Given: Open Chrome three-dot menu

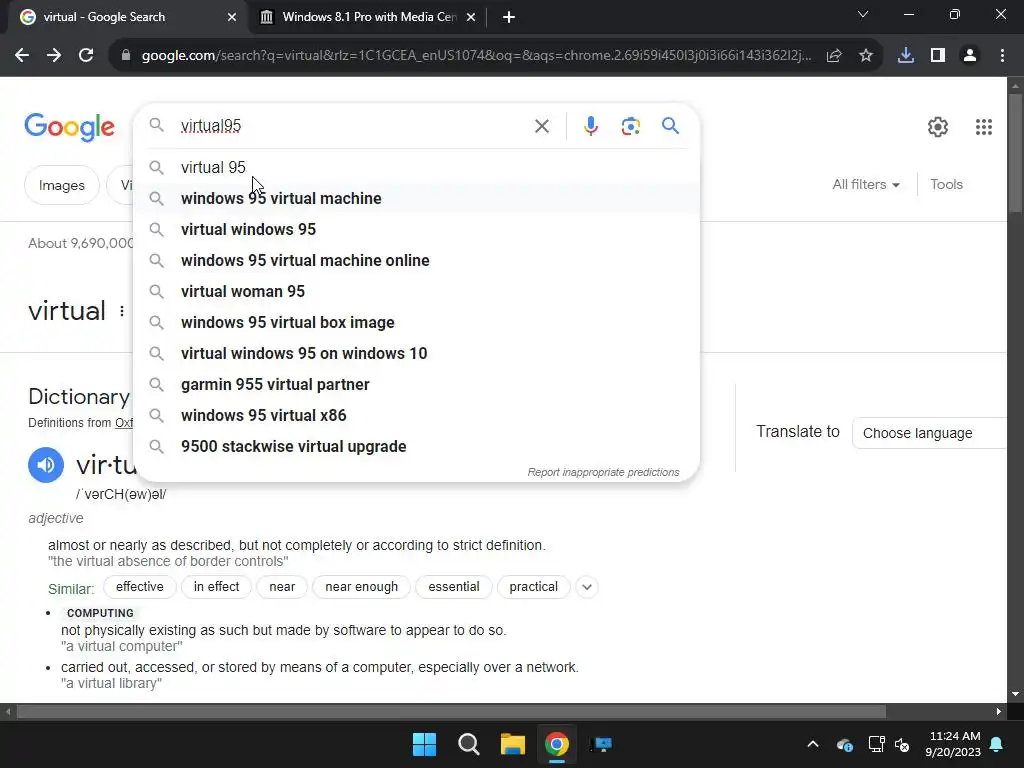Looking at the screenshot, I should [x=1002, y=56].
